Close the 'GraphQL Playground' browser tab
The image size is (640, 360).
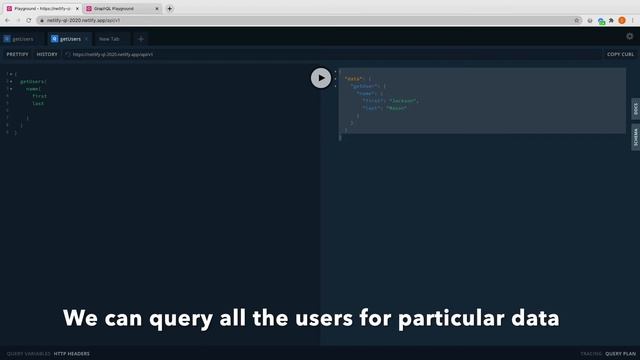157,9
